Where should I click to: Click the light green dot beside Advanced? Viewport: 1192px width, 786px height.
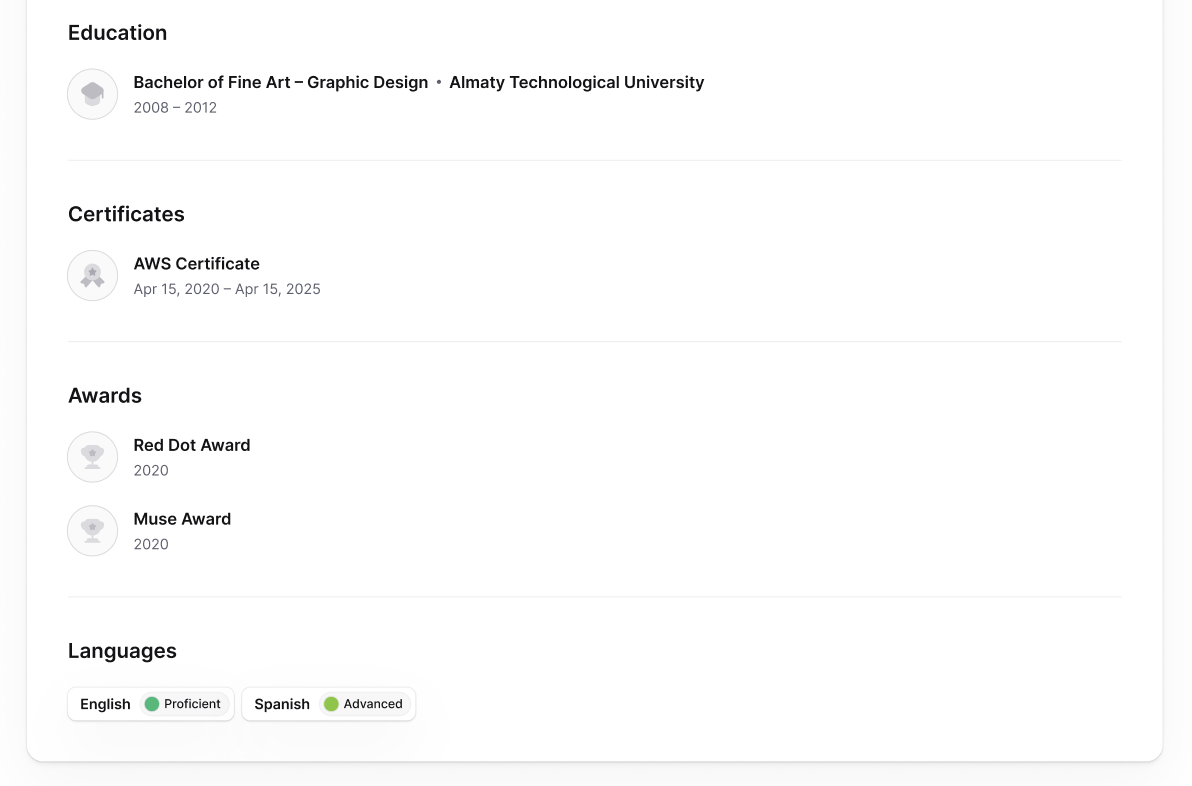click(331, 704)
